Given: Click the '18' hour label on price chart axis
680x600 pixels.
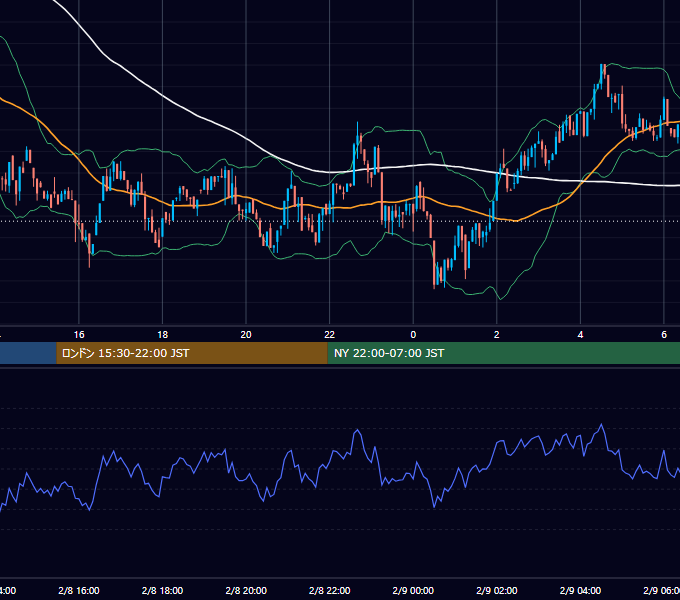Looking at the screenshot, I should click(x=163, y=335).
